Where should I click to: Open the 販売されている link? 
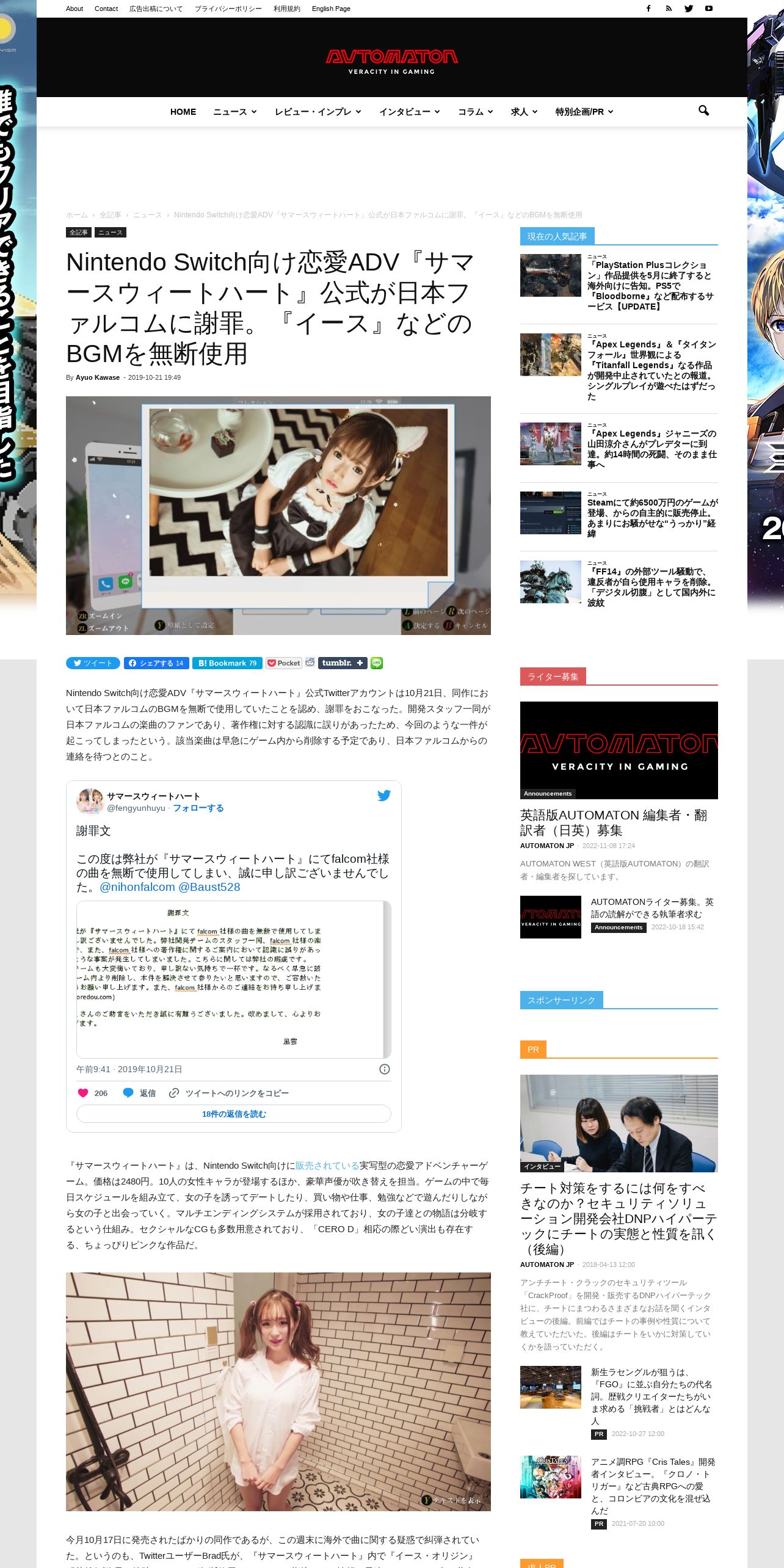coord(327,1166)
